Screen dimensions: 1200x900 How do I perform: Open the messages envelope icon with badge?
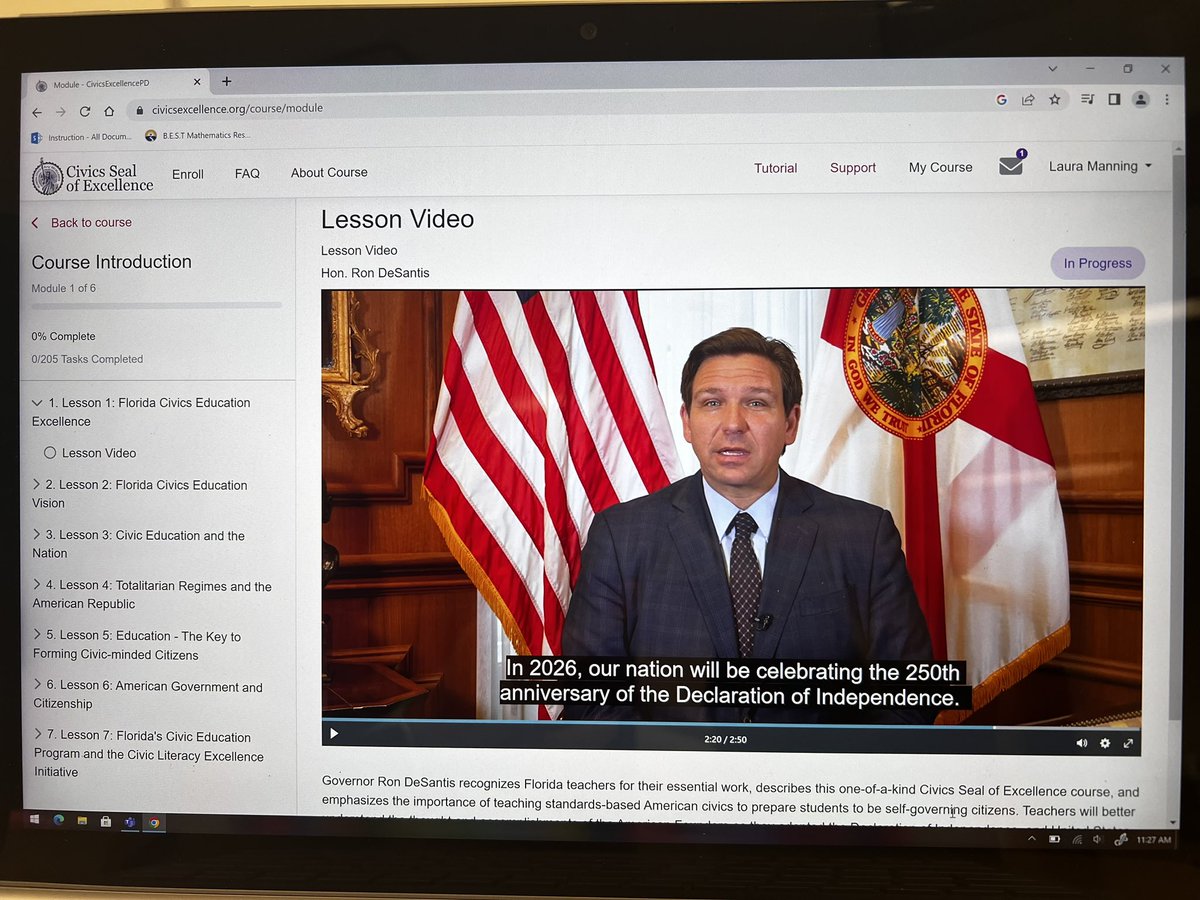click(1011, 166)
